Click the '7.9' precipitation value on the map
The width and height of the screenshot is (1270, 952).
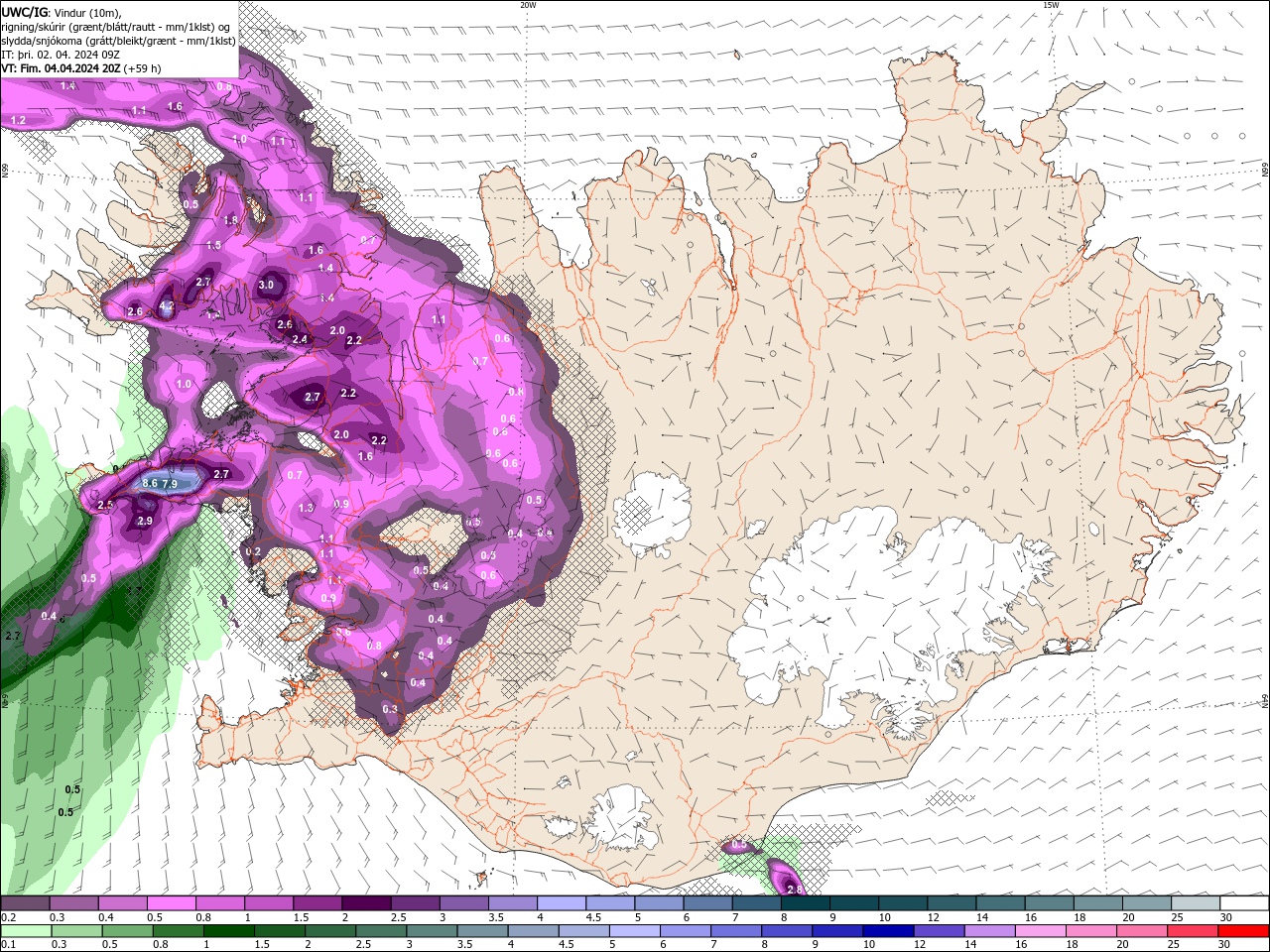pyautogui.click(x=170, y=484)
